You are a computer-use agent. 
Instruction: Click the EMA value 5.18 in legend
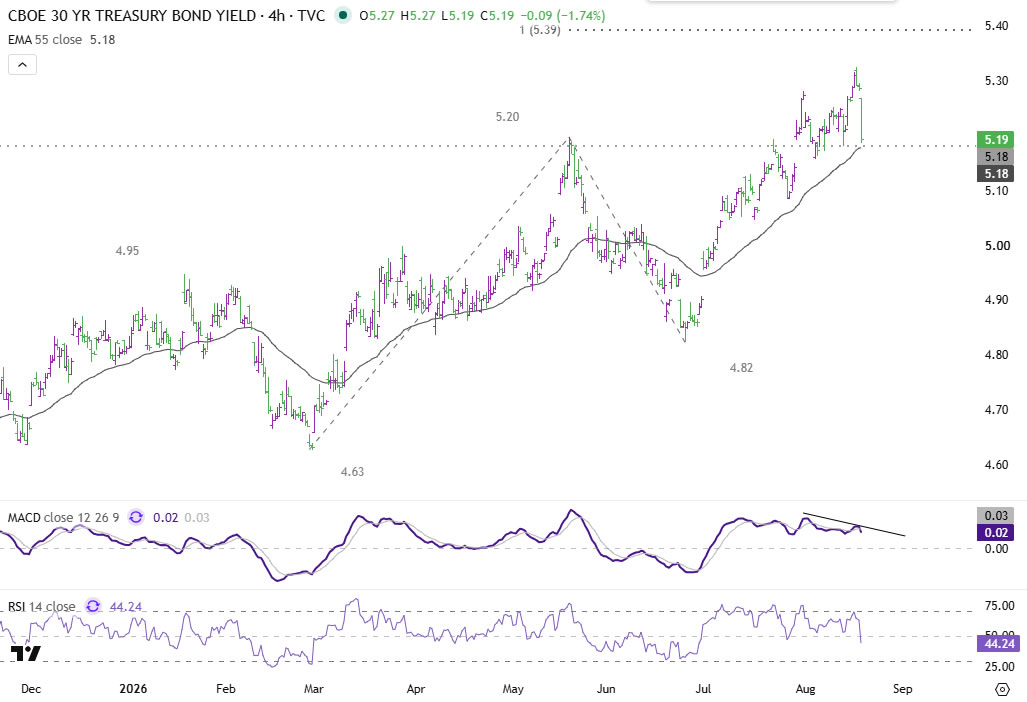[102, 39]
